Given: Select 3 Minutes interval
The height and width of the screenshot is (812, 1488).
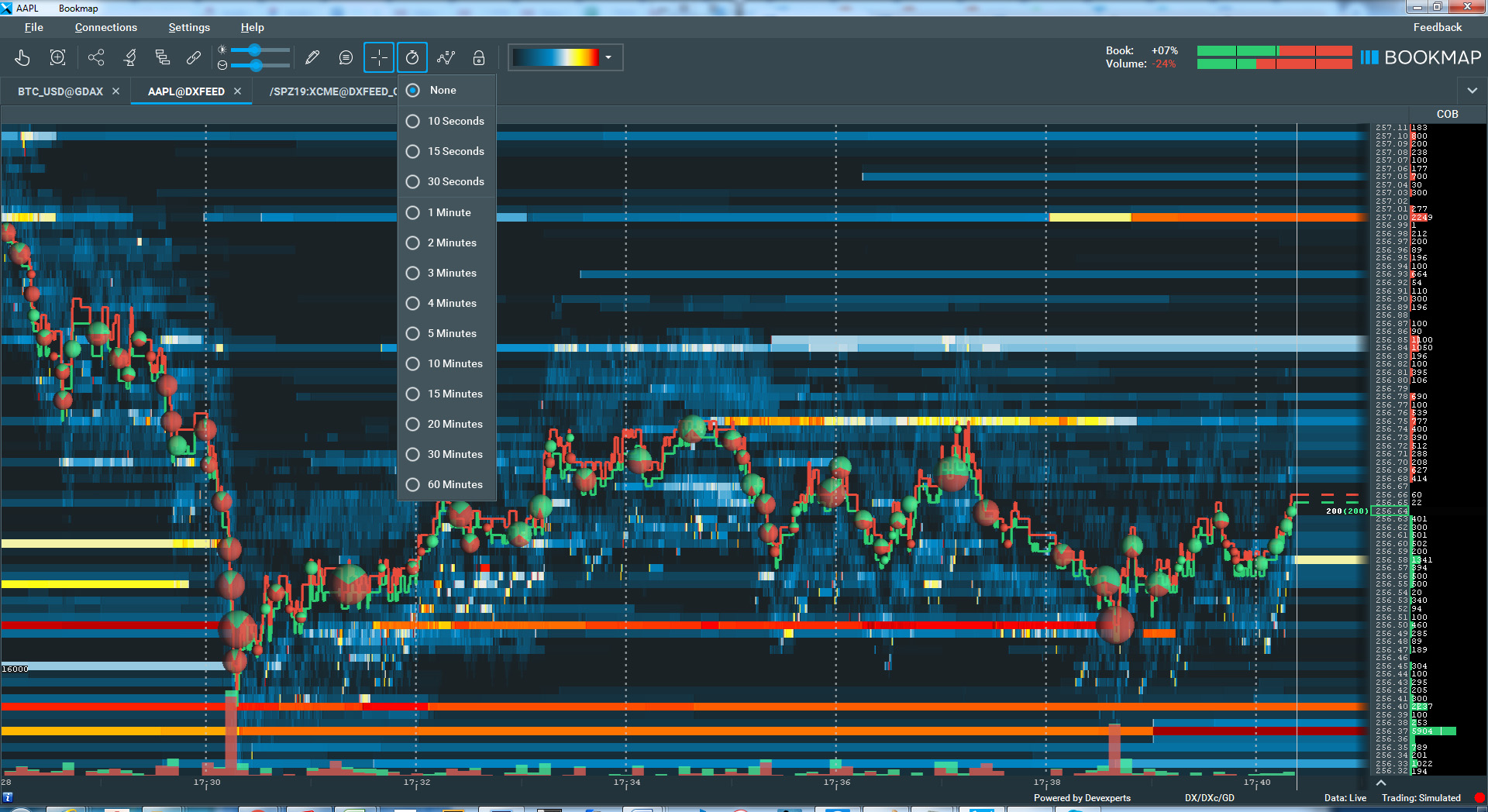Looking at the screenshot, I should click(447, 273).
